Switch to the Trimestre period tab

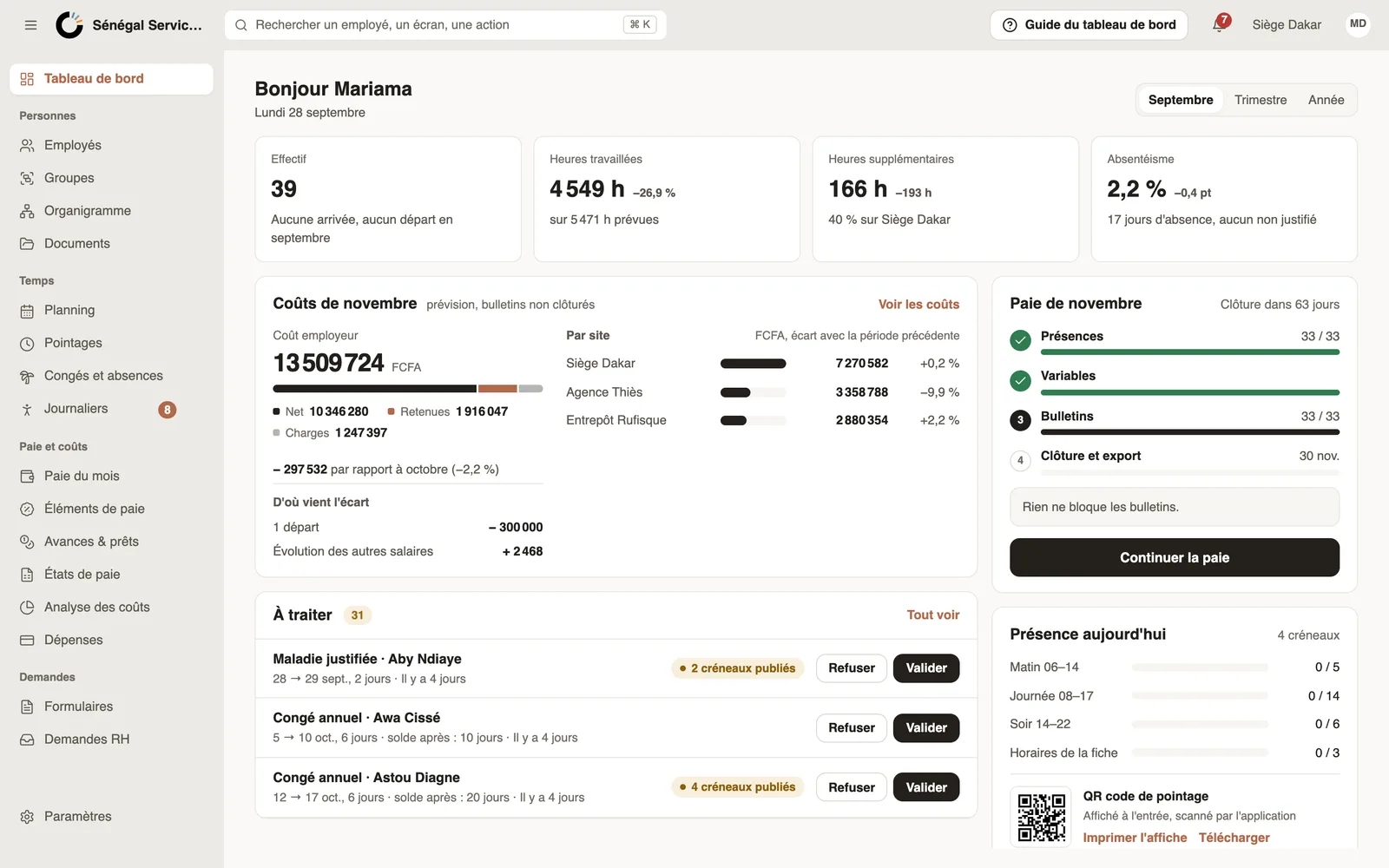pyautogui.click(x=1261, y=100)
